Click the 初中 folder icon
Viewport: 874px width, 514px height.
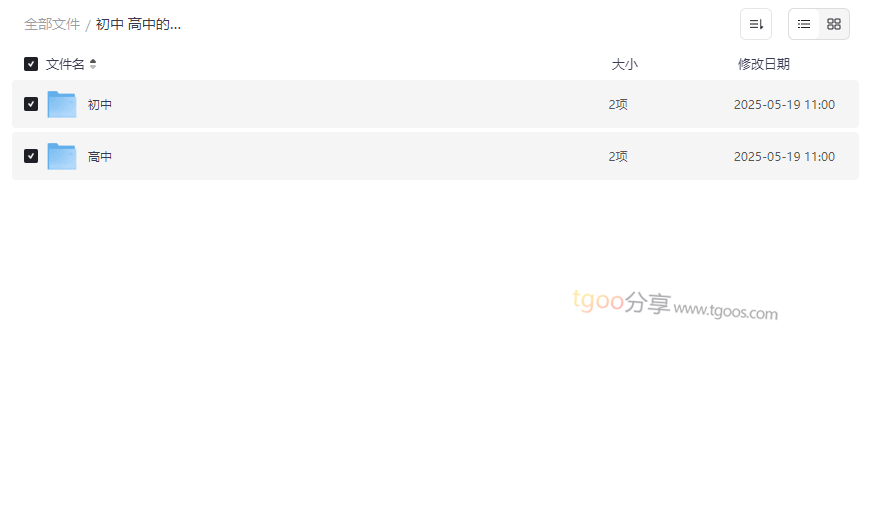click(x=62, y=104)
